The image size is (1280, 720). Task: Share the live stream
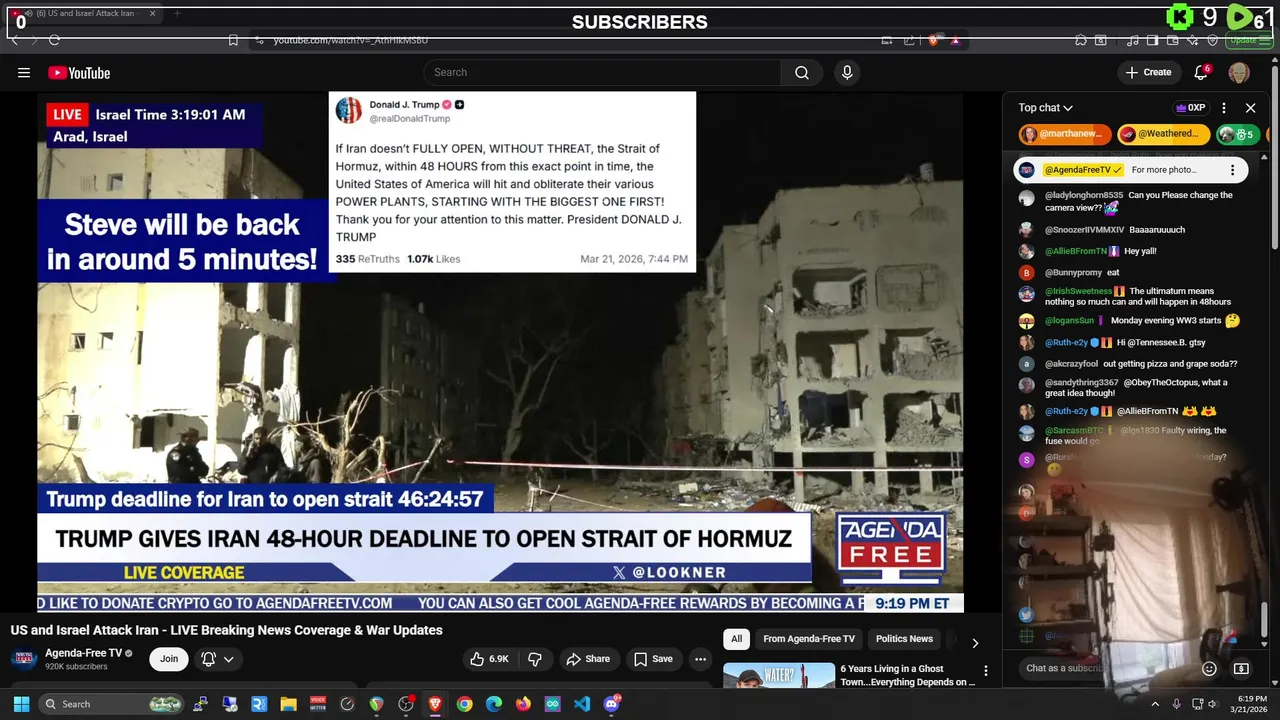pyautogui.click(x=588, y=659)
